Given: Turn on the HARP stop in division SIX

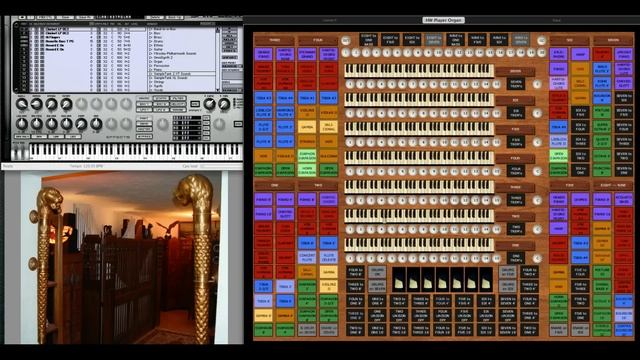Looking at the screenshot, I should point(580,54).
